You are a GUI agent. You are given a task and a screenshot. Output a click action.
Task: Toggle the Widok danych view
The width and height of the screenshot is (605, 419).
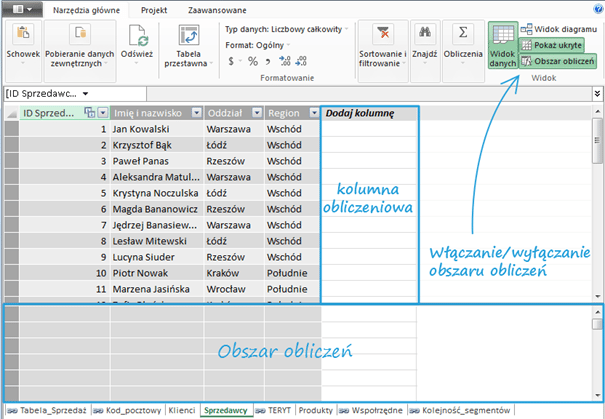(x=503, y=46)
